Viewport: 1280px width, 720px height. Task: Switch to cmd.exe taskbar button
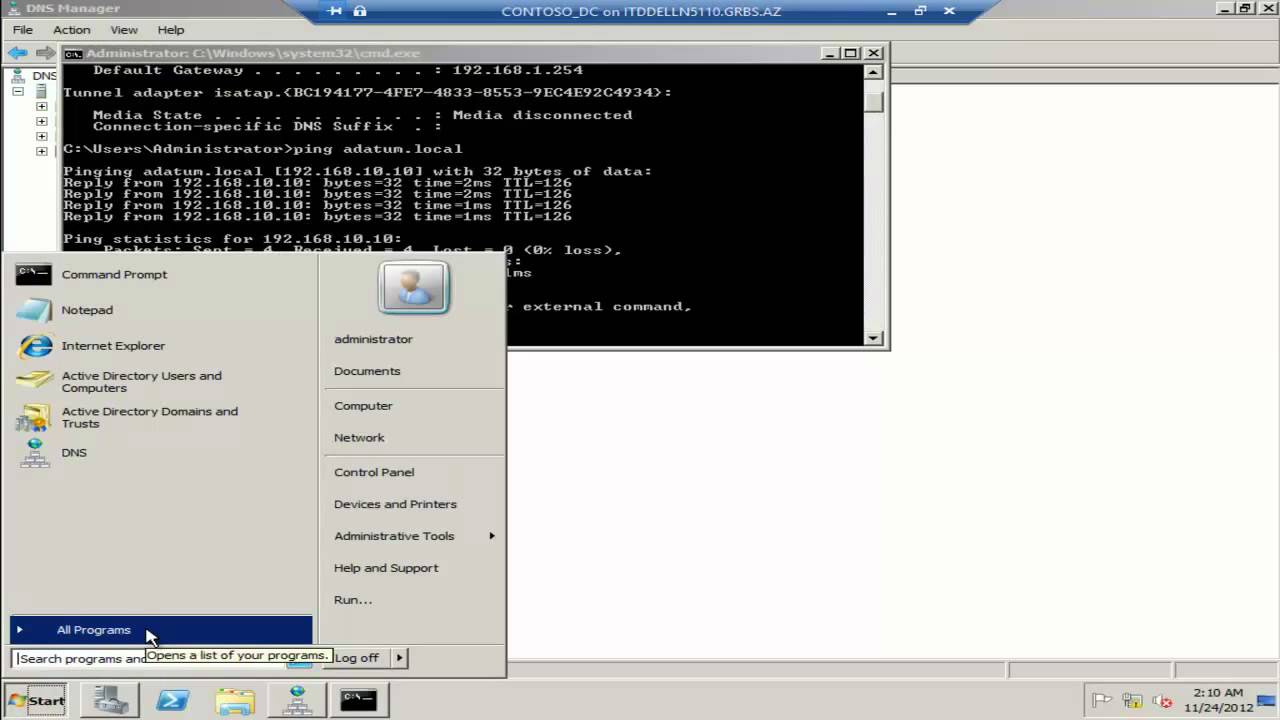359,700
